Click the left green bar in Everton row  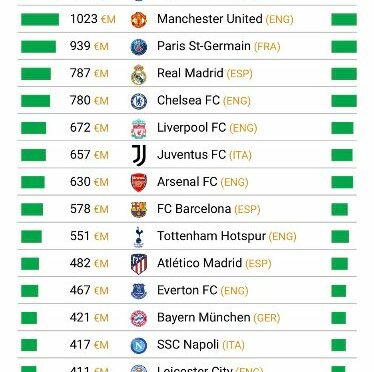30,291
